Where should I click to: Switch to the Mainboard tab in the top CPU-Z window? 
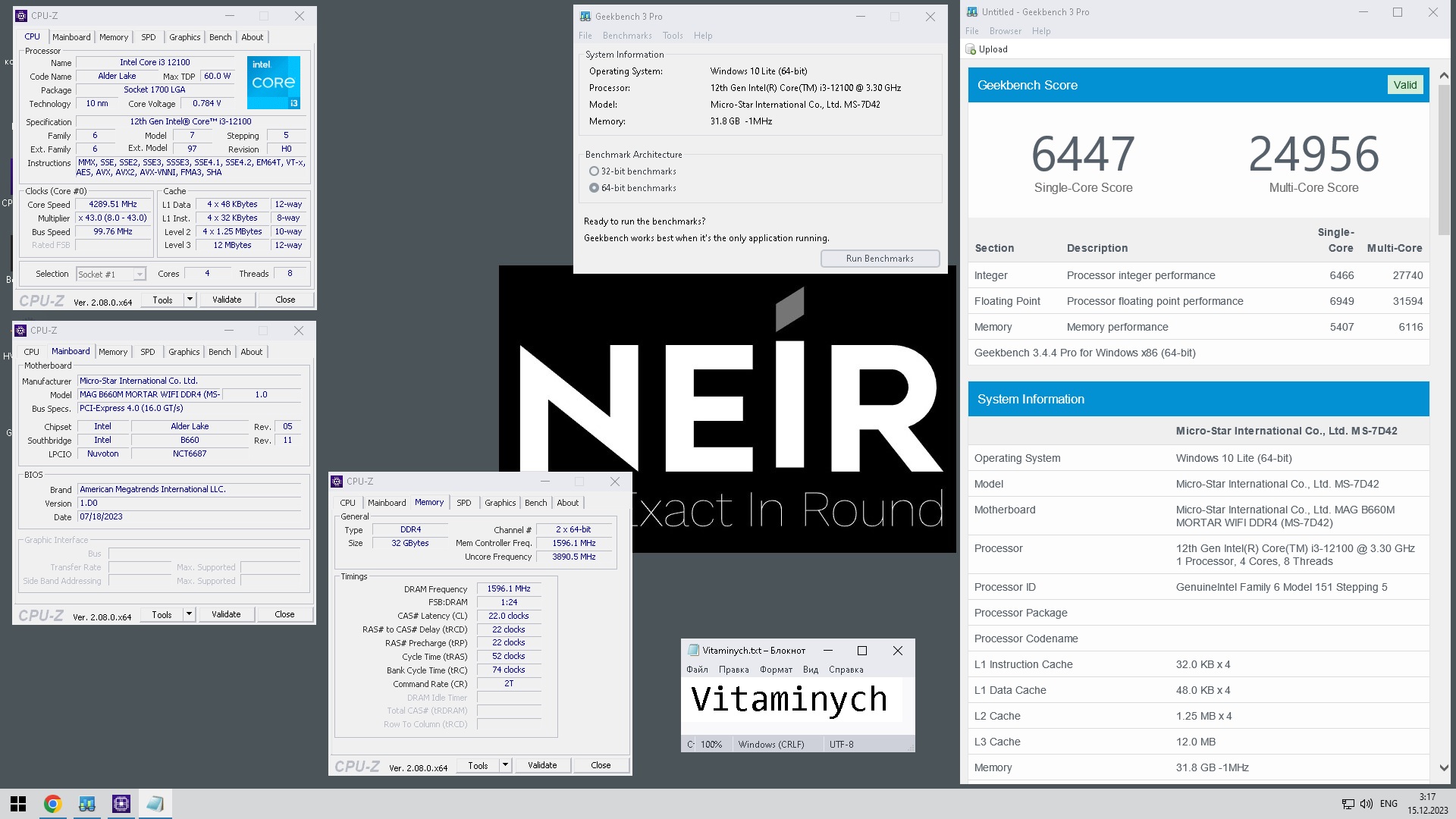coord(71,37)
